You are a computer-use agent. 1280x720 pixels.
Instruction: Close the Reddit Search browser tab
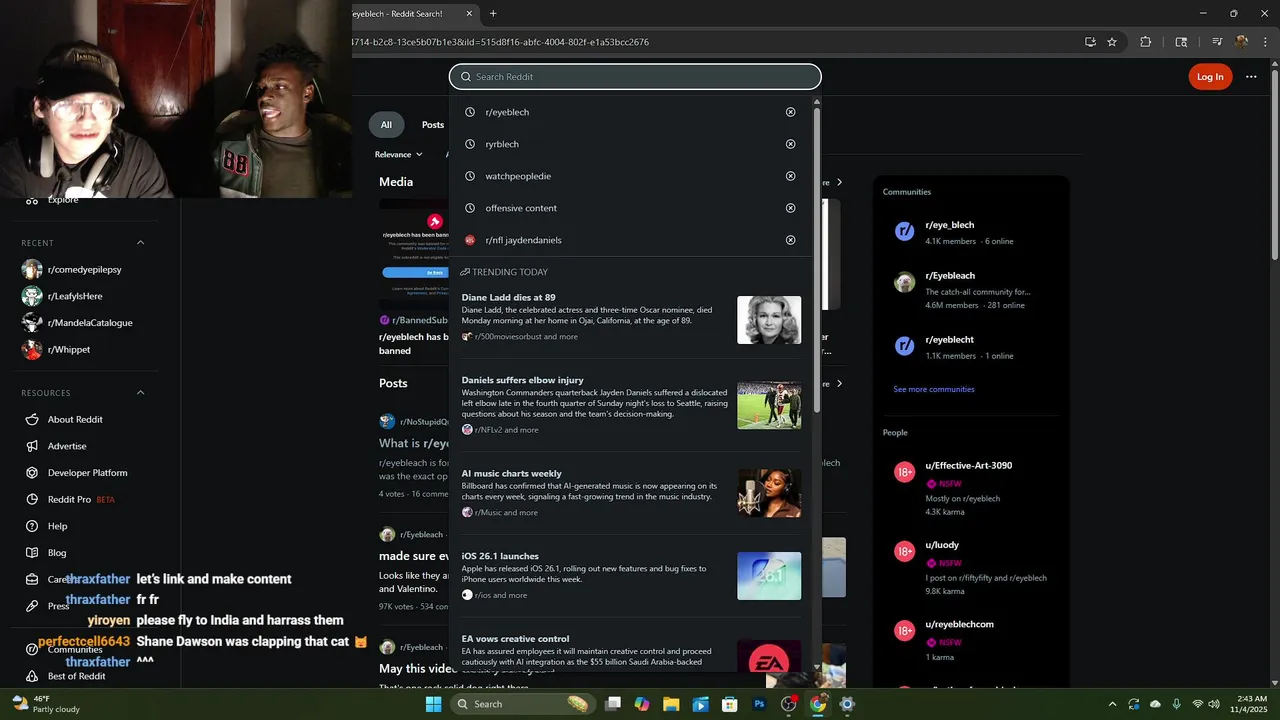coord(470,13)
